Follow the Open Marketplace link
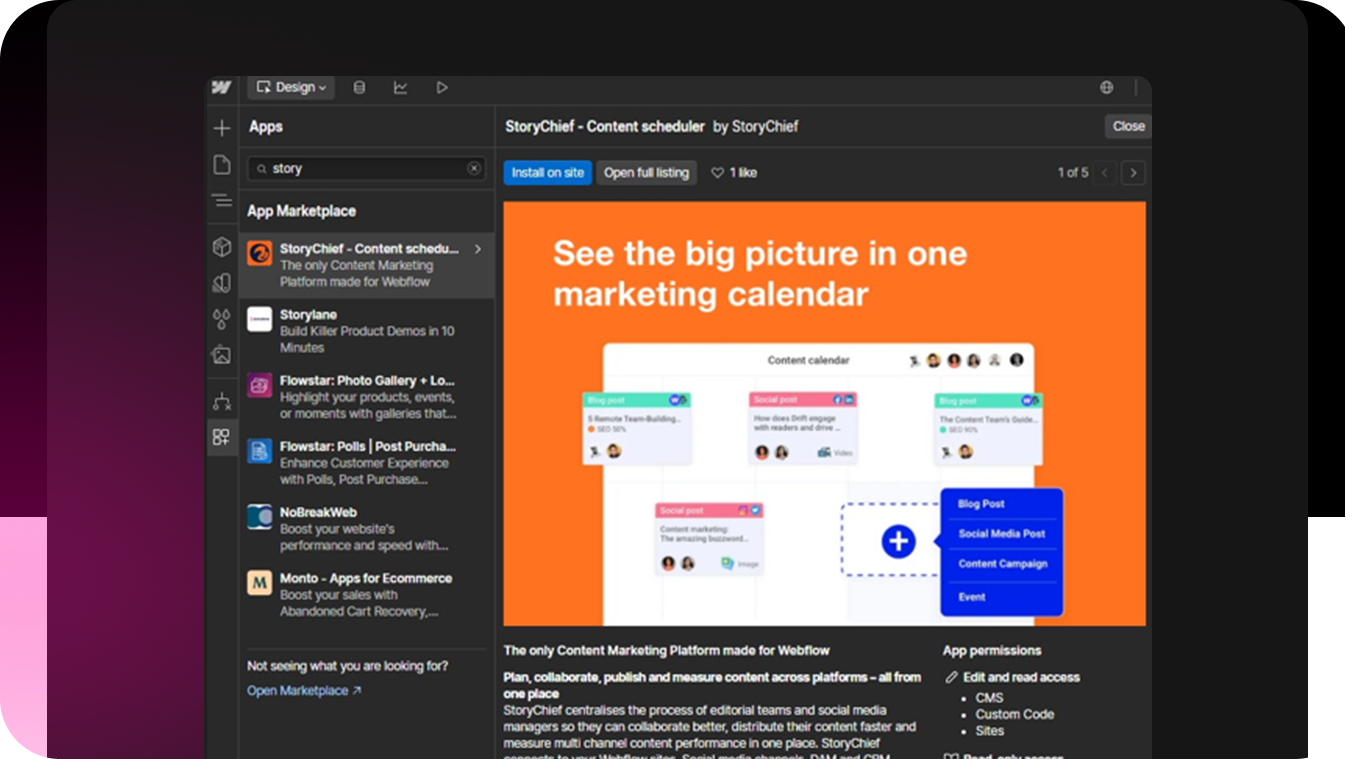1355x759 pixels. 304,691
